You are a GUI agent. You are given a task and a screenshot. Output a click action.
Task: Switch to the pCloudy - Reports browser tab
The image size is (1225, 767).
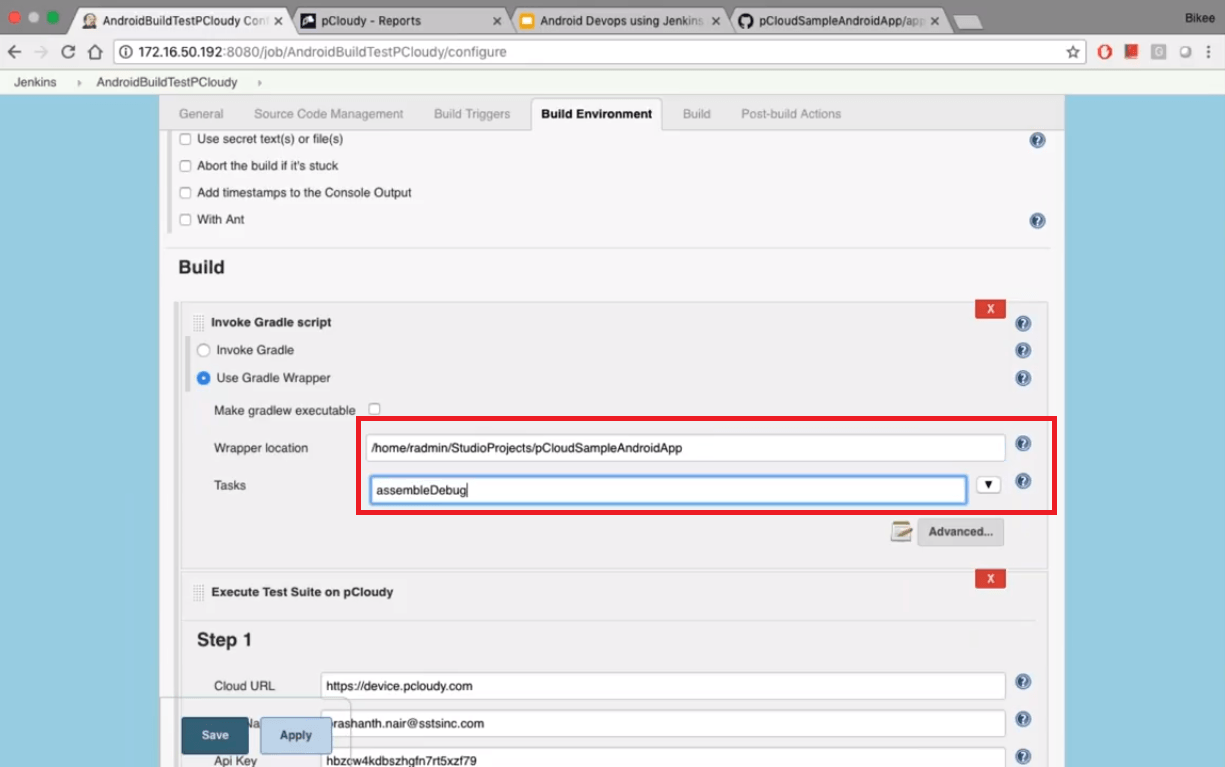(x=398, y=21)
